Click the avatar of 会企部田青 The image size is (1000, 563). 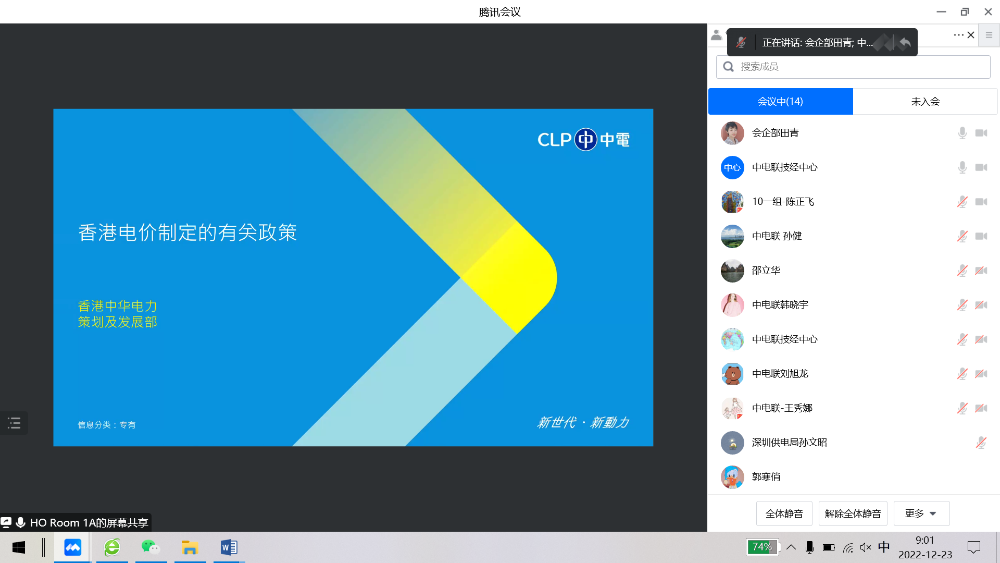tap(732, 133)
